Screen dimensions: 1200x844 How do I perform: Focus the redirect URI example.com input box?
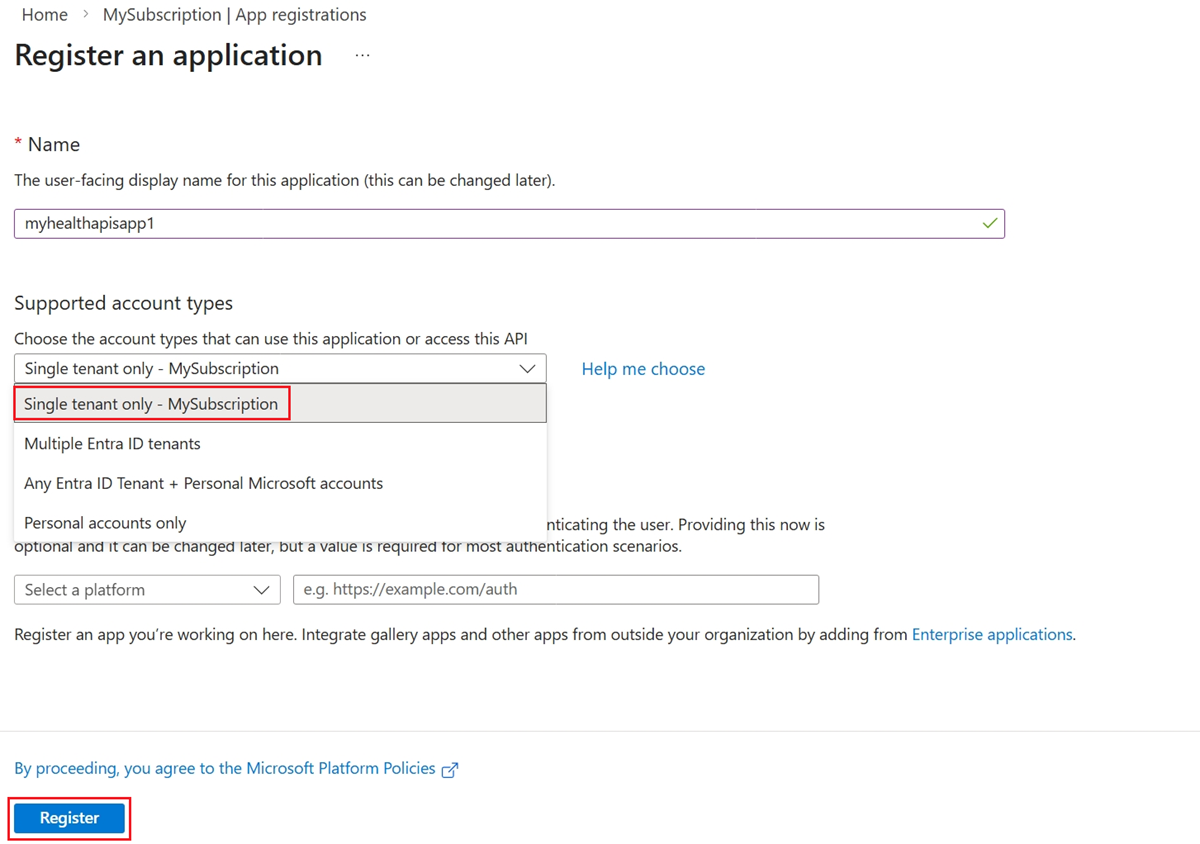point(555,590)
